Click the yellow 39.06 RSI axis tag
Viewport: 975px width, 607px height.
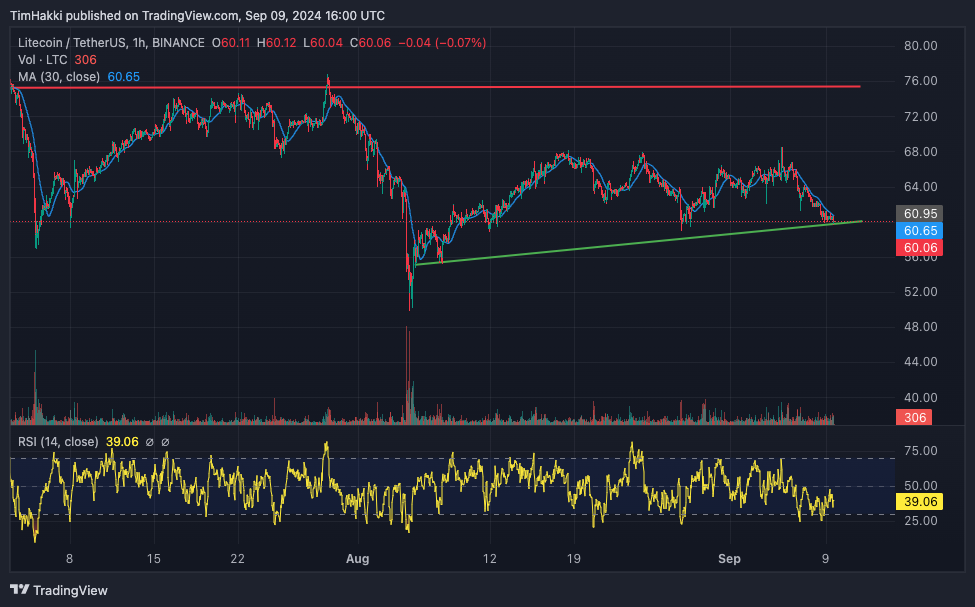coord(920,502)
